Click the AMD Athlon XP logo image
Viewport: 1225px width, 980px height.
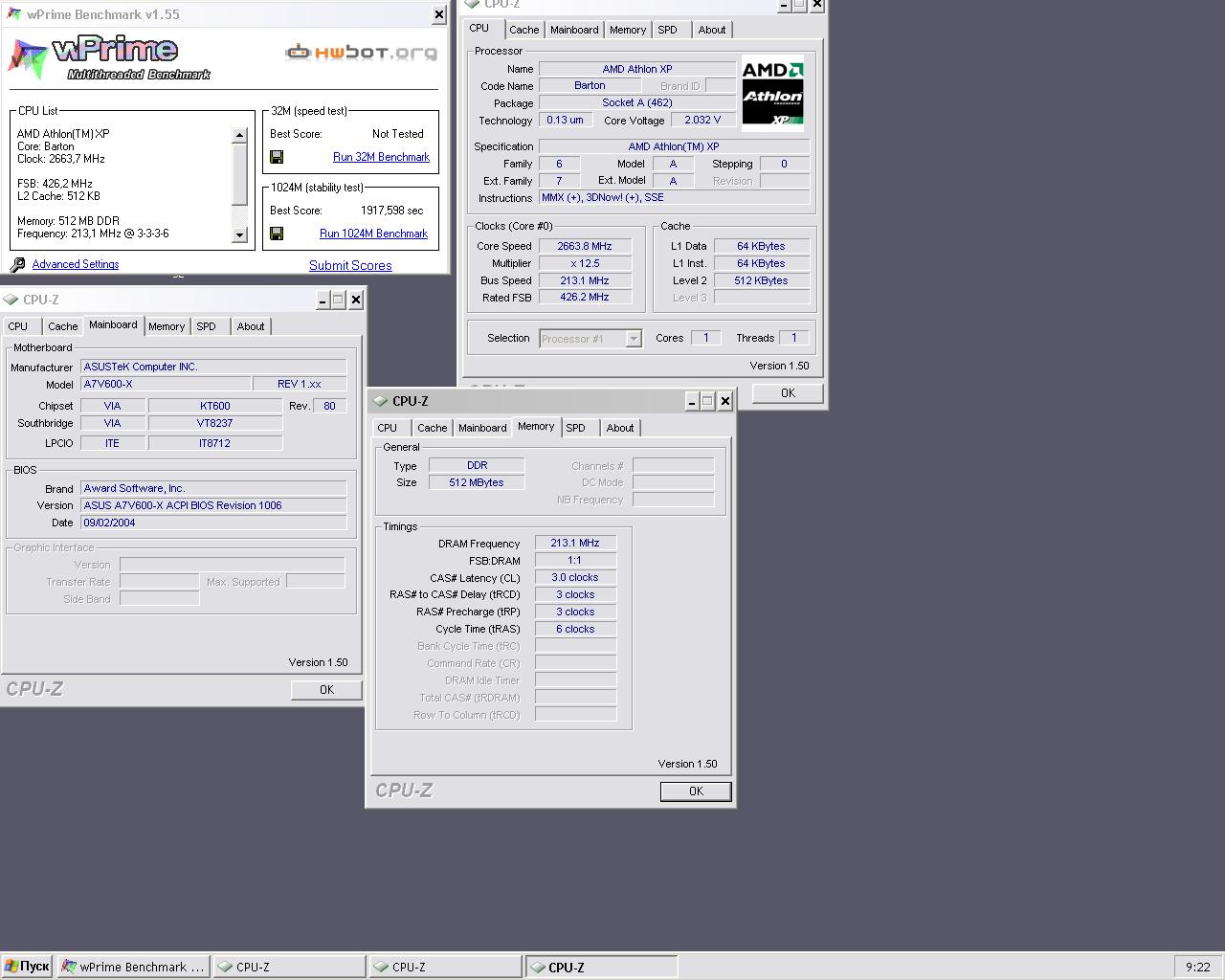click(772, 94)
